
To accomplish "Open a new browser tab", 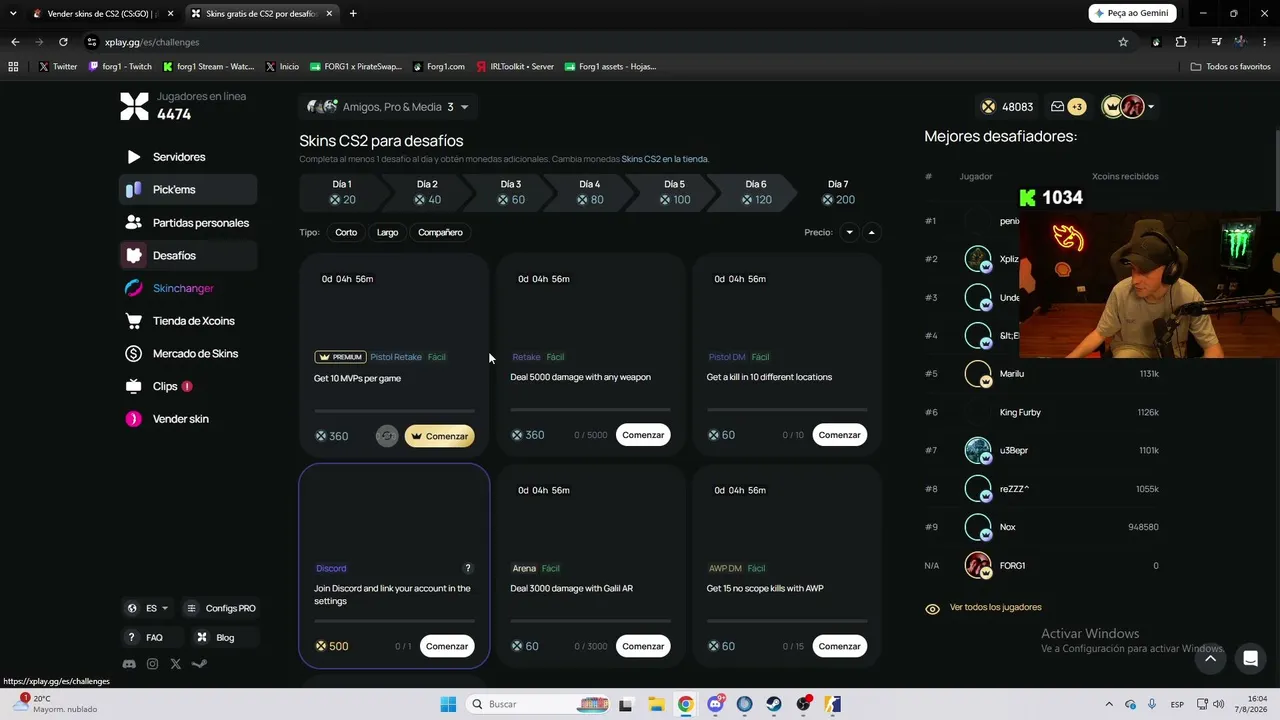I will click(x=353, y=13).
